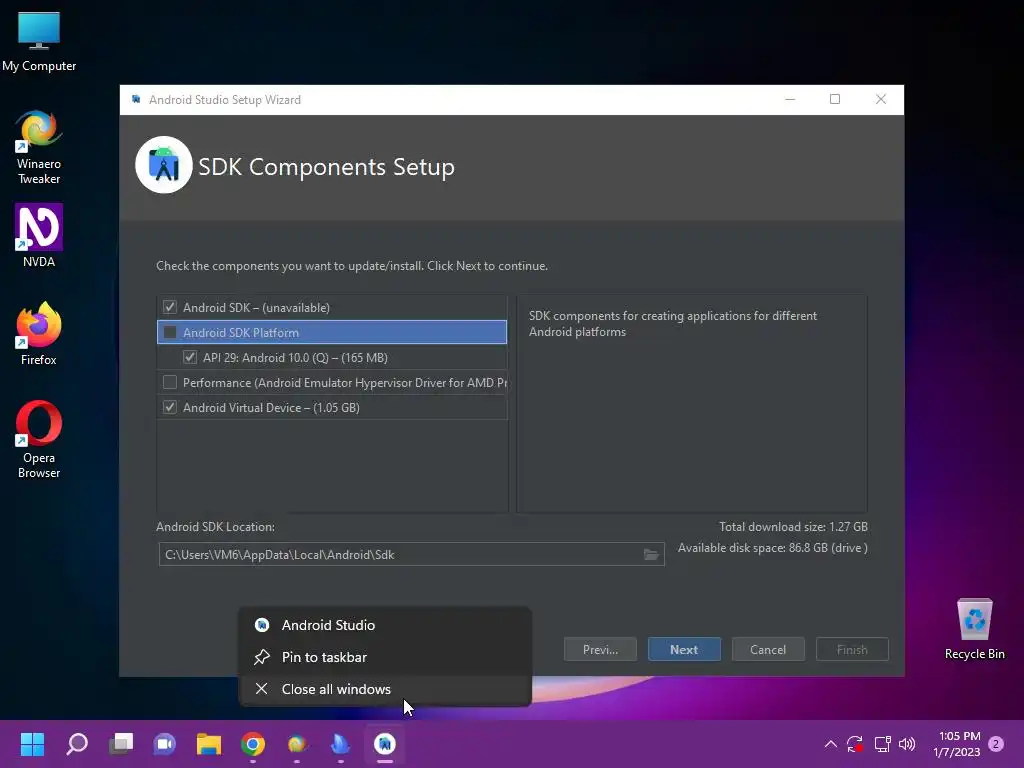Open Firefox desktop shortcut

(x=39, y=334)
